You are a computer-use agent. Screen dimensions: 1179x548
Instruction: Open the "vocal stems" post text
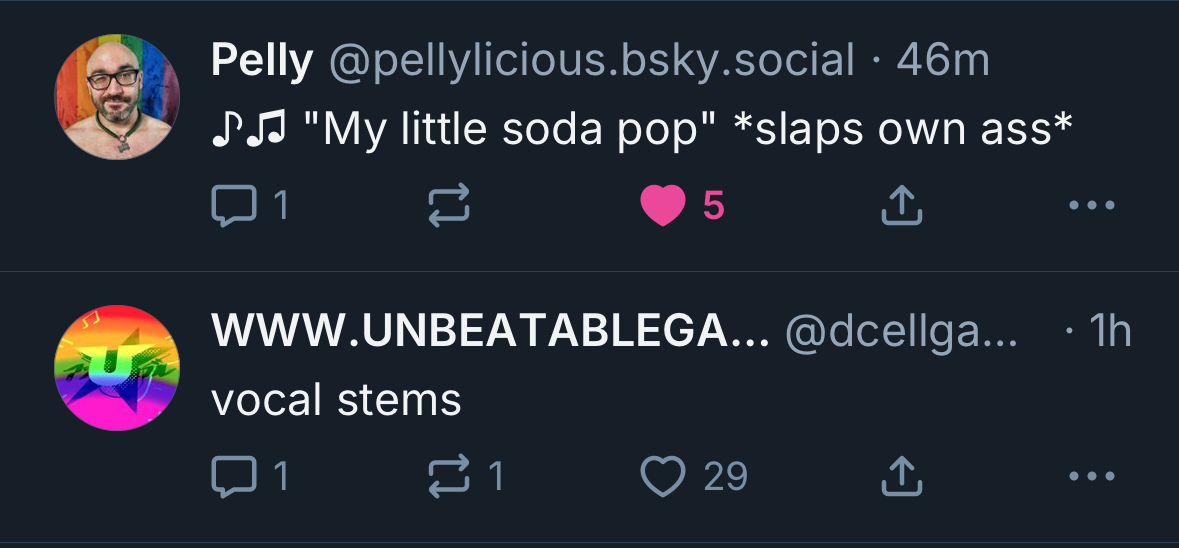pos(336,400)
